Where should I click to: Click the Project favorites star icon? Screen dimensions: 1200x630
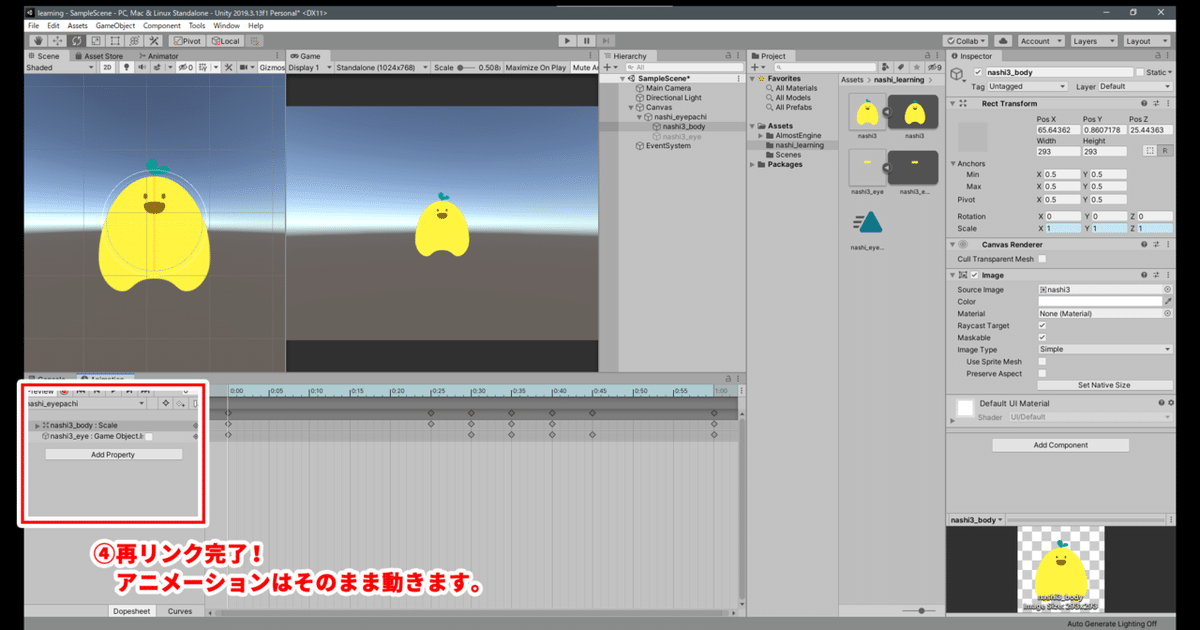[x=916, y=67]
